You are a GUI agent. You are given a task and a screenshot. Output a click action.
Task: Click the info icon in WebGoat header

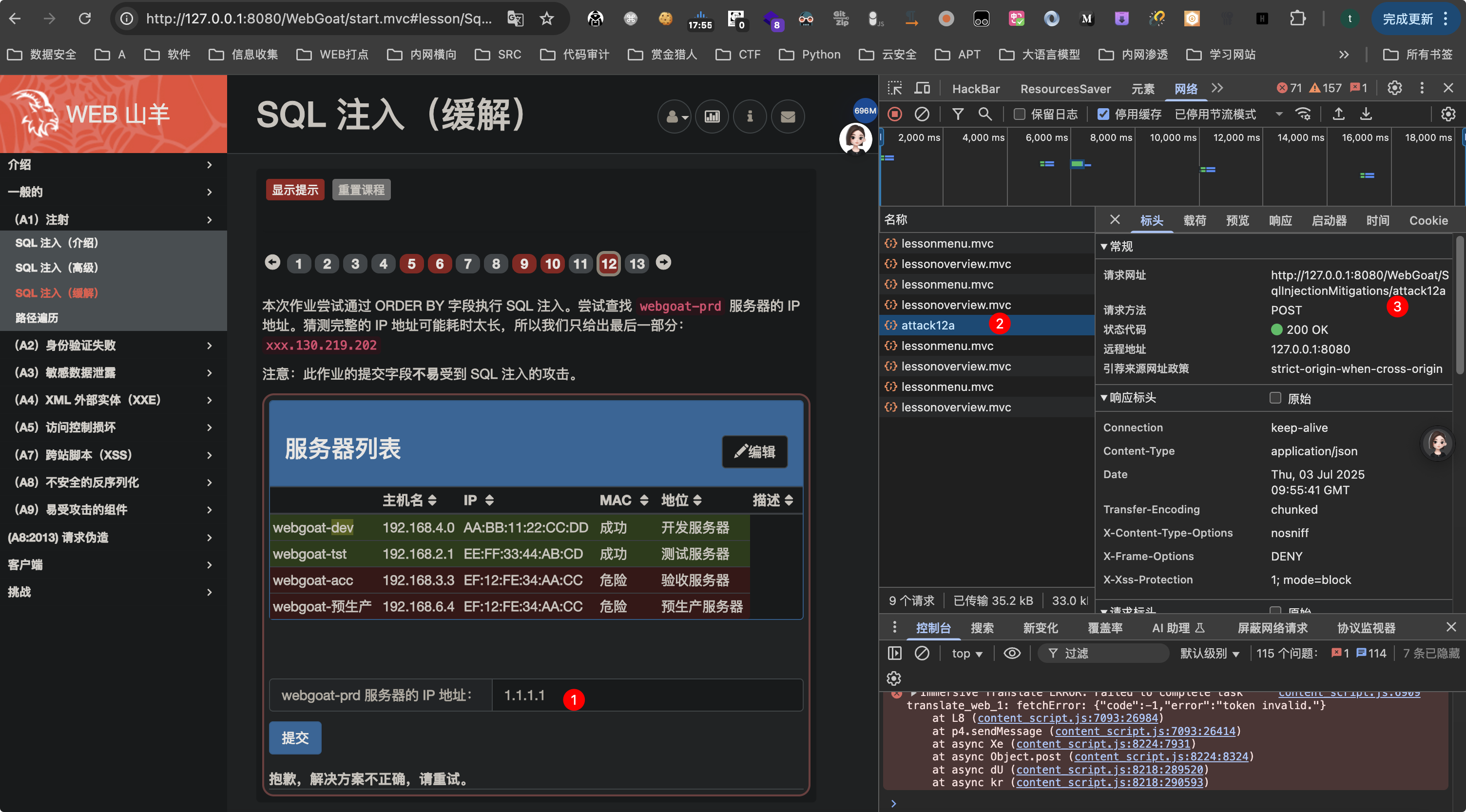[x=750, y=116]
